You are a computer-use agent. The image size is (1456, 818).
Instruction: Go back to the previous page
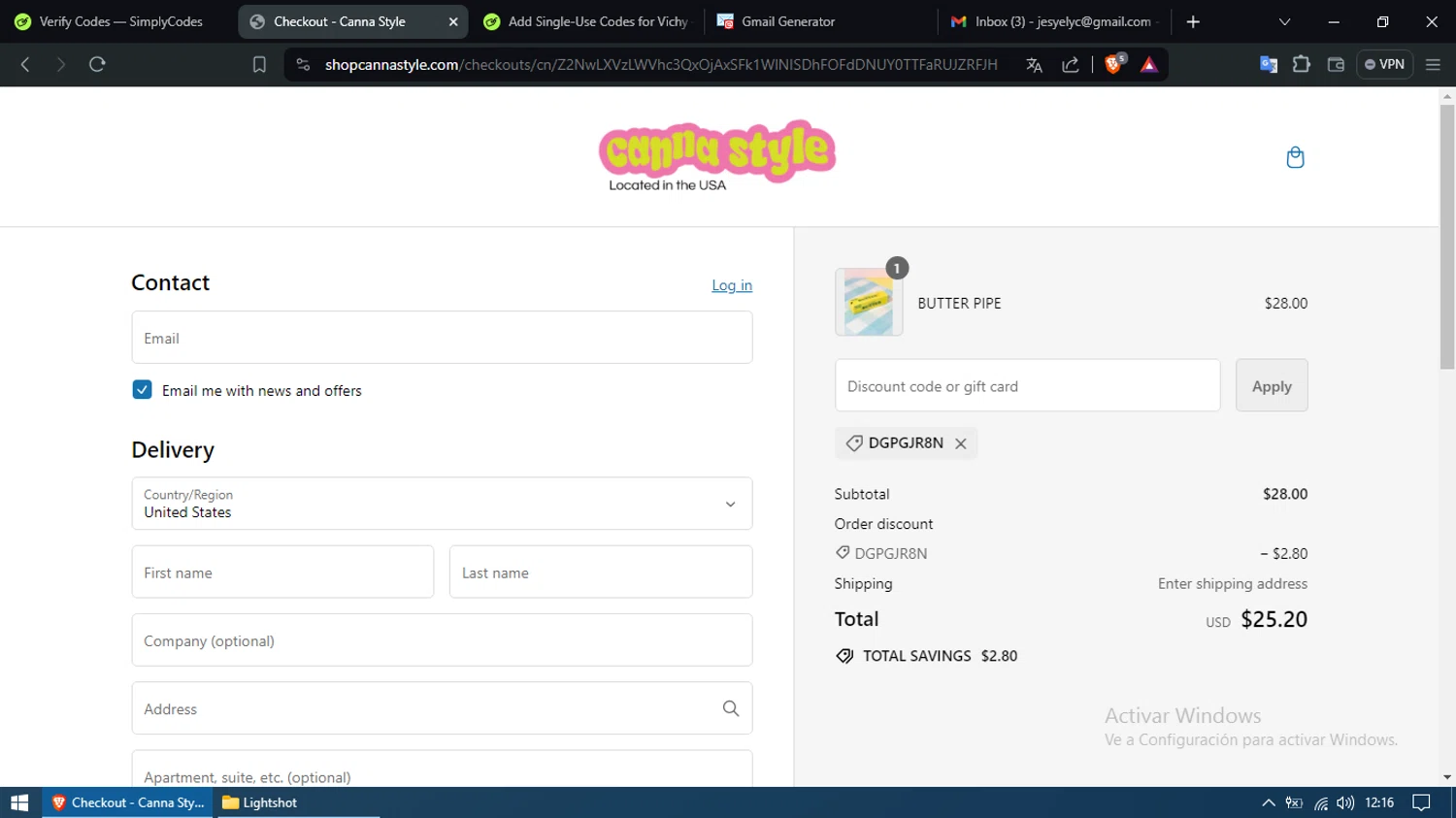[x=25, y=65]
